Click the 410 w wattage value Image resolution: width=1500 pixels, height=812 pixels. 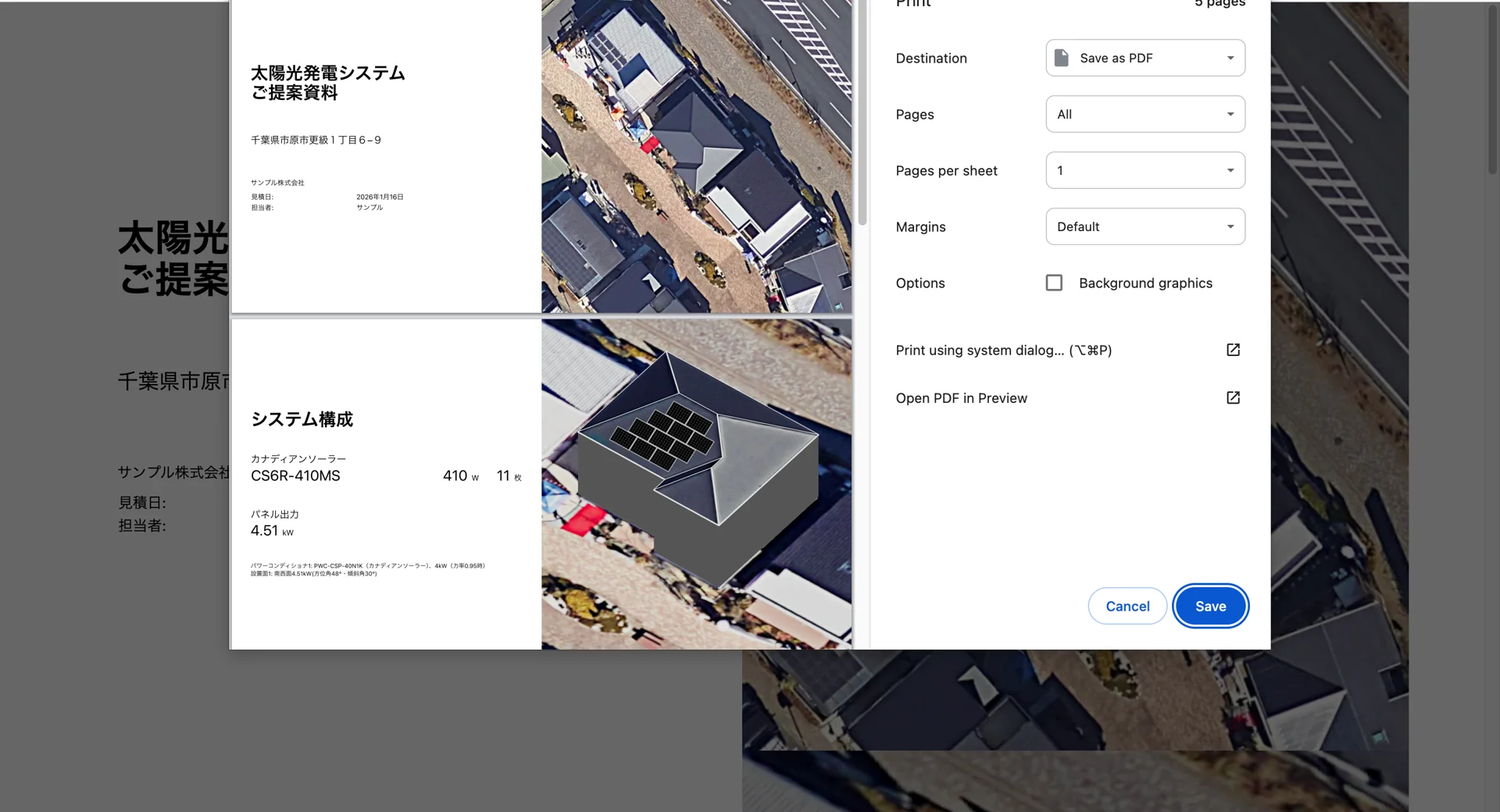pos(461,475)
